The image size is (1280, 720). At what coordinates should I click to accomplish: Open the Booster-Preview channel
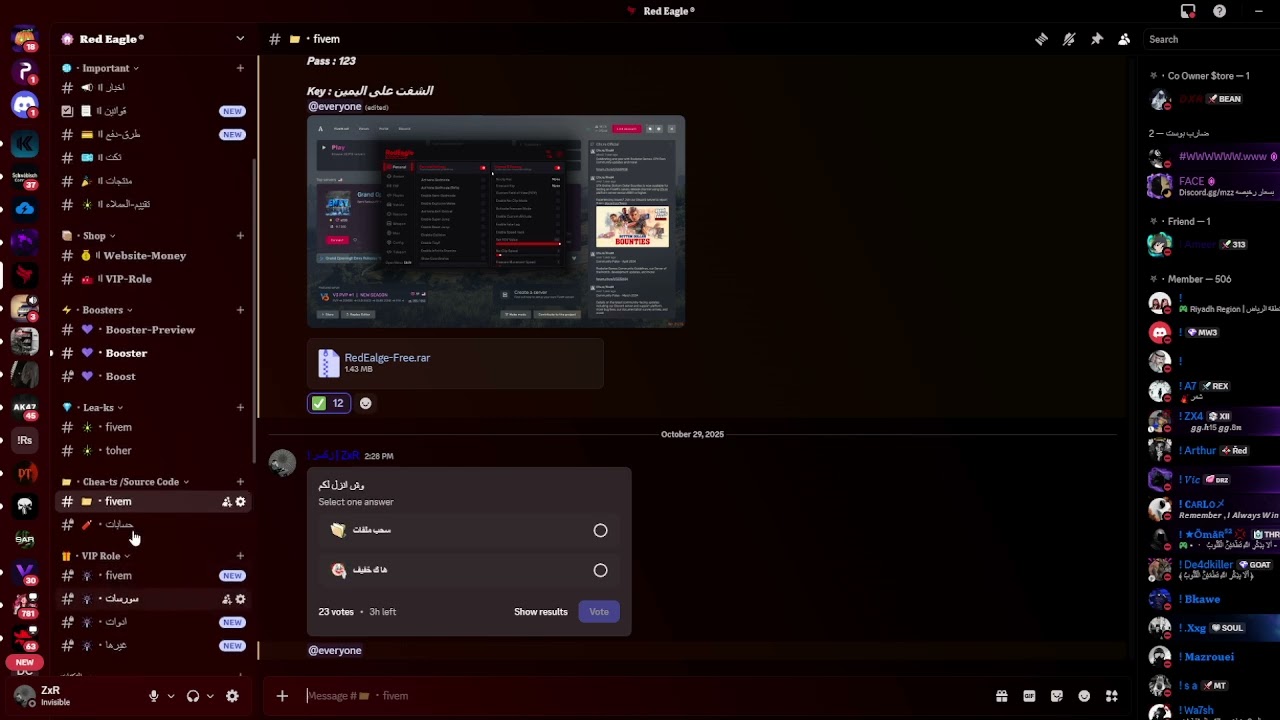[x=152, y=330]
